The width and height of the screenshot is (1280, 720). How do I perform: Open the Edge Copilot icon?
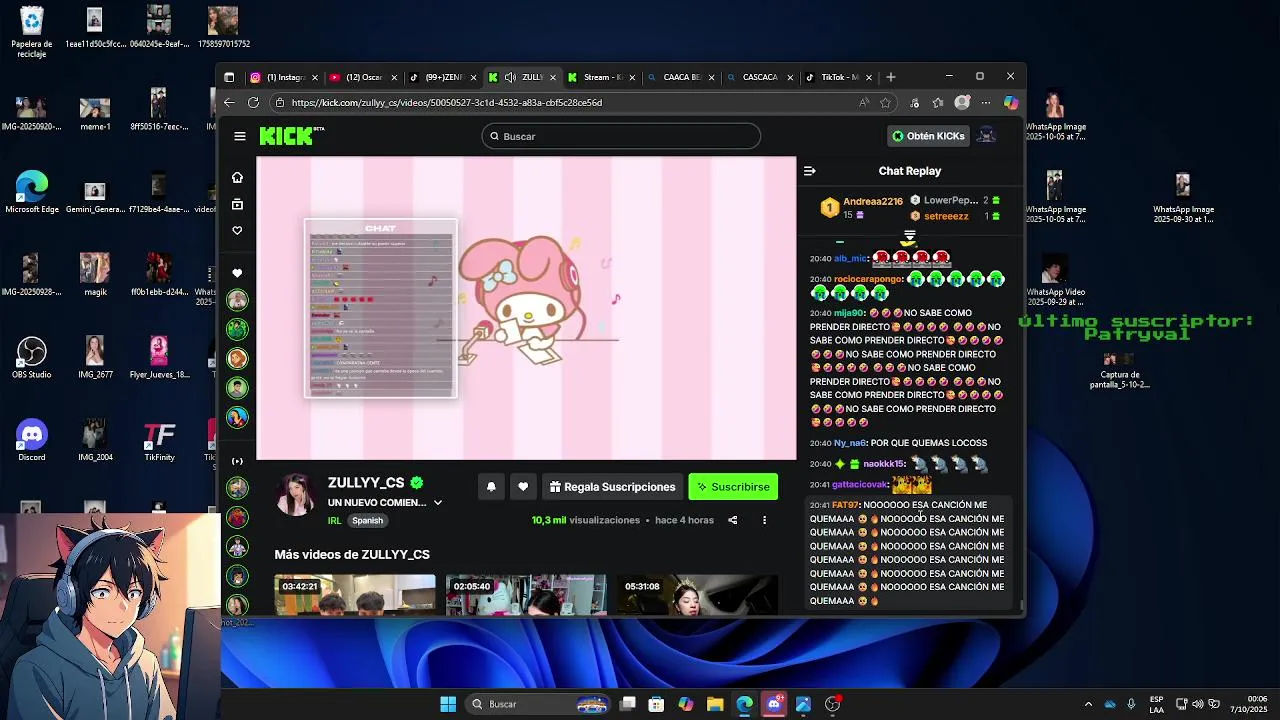point(1011,102)
